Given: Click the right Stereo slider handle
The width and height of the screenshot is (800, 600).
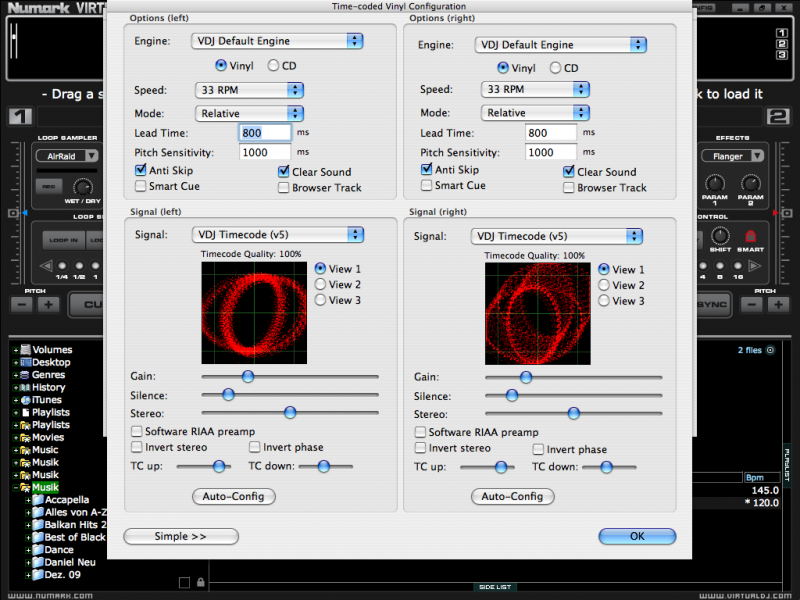Looking at the screenshot, I should 573,413.
